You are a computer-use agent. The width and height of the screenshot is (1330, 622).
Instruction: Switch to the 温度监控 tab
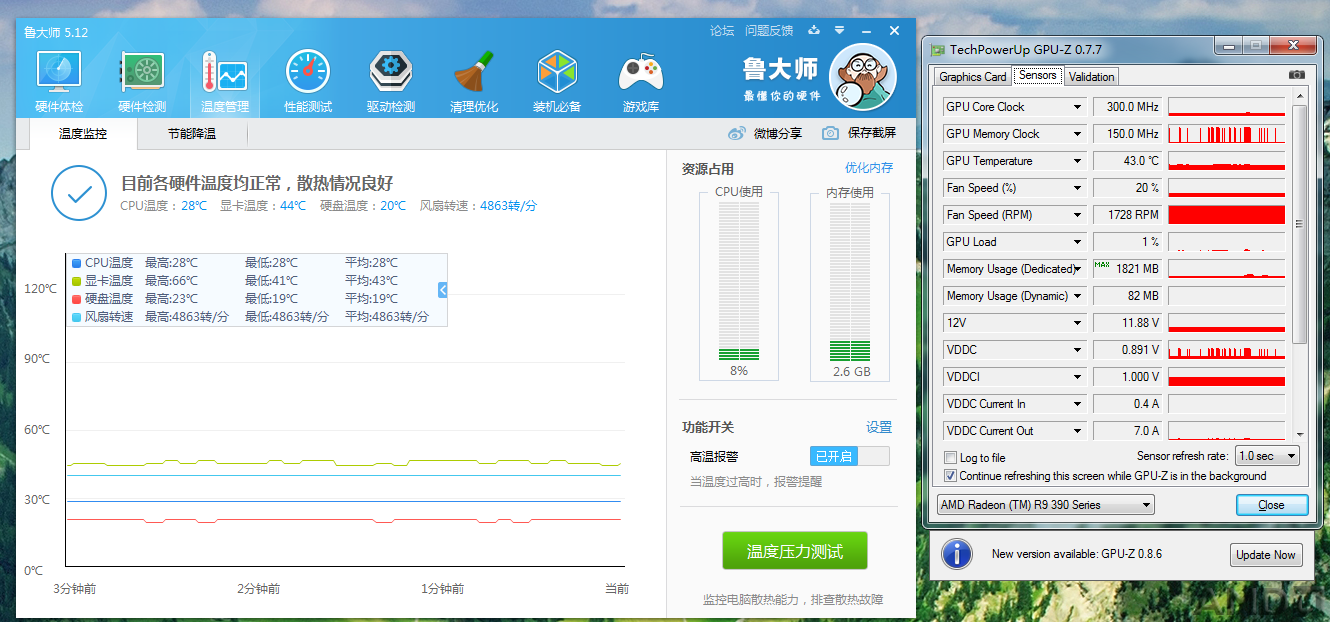pyautogui.click(x=83, y=133)
